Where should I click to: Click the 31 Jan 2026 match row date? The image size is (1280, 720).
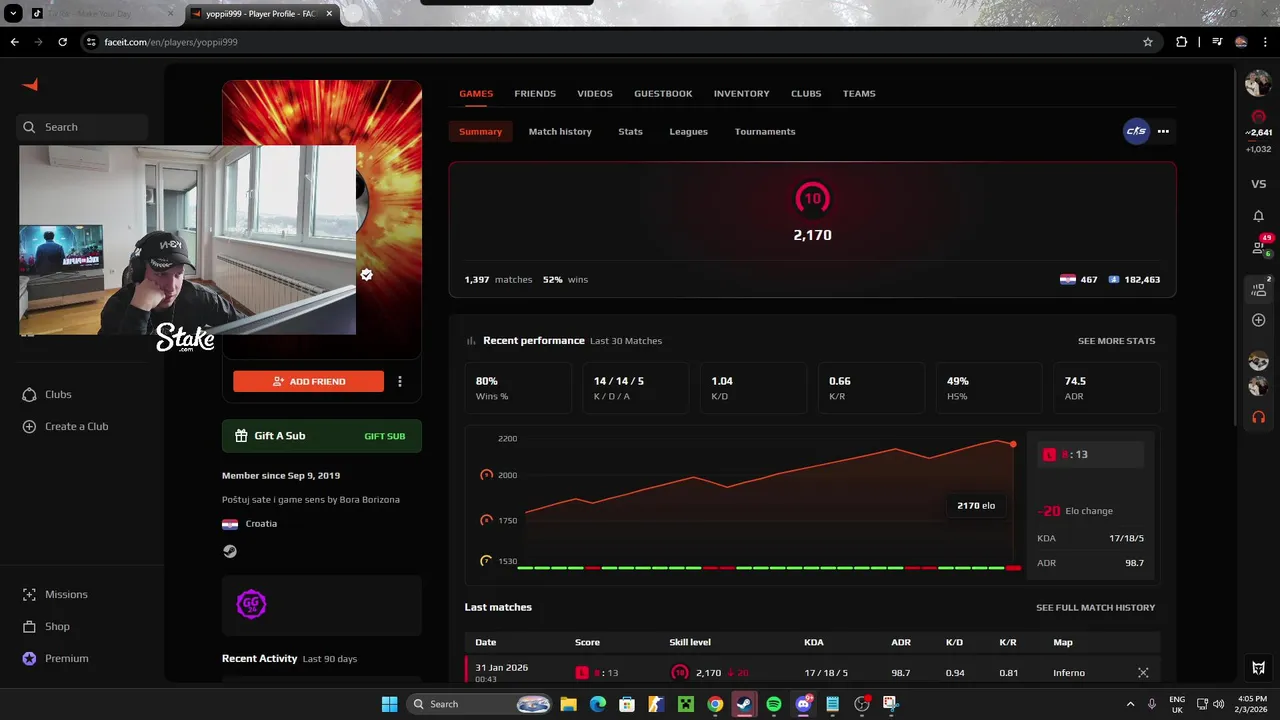coord(502,668)
